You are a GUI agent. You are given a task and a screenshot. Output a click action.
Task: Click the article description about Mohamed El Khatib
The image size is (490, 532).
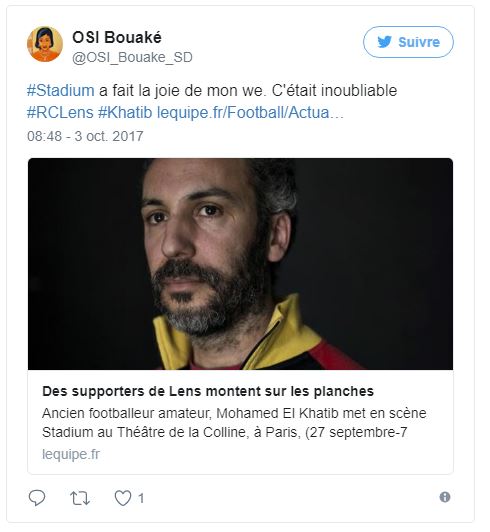(x=234, y=422)
